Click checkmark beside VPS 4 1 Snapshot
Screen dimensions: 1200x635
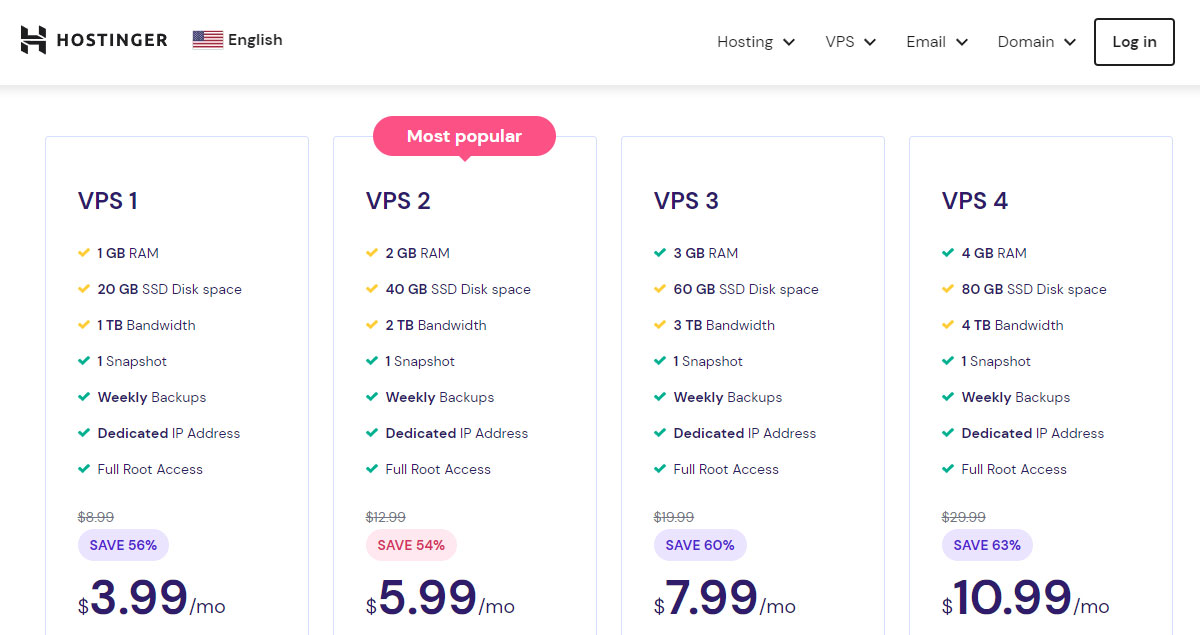coord(948,361)
